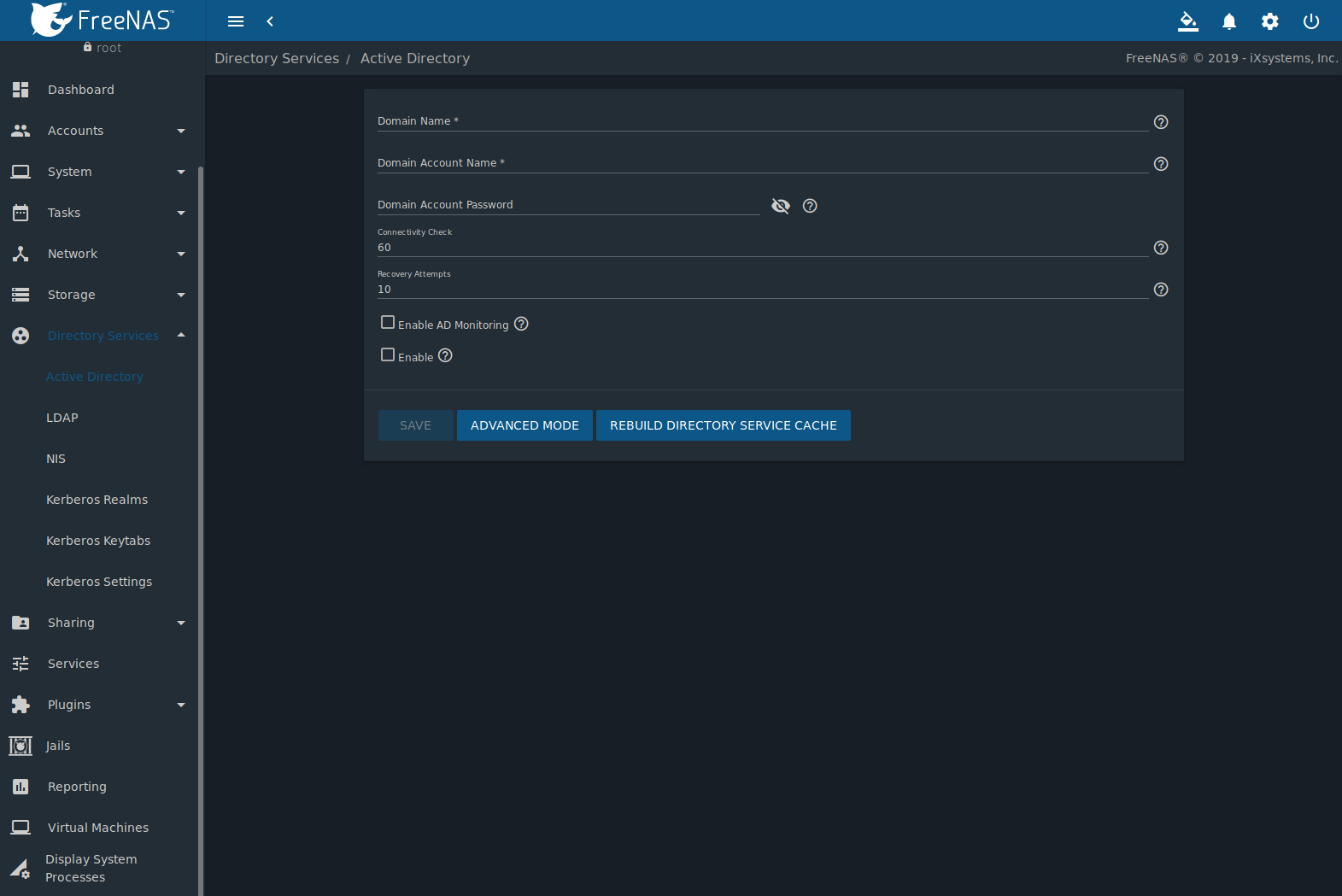Click the FreeNAS logo
1342x896 pixels.
103,20
